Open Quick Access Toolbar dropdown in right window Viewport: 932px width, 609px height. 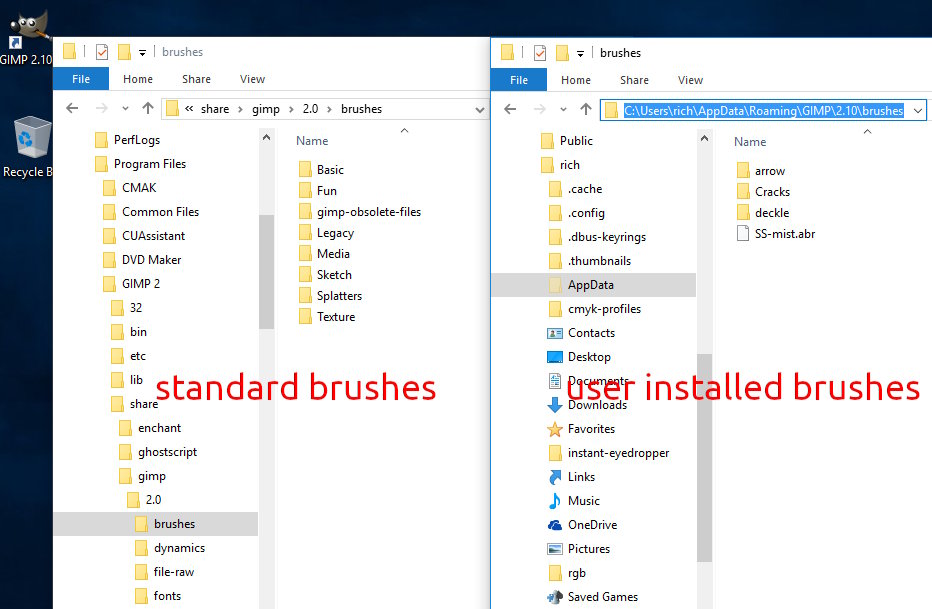(x=581, y=53)
